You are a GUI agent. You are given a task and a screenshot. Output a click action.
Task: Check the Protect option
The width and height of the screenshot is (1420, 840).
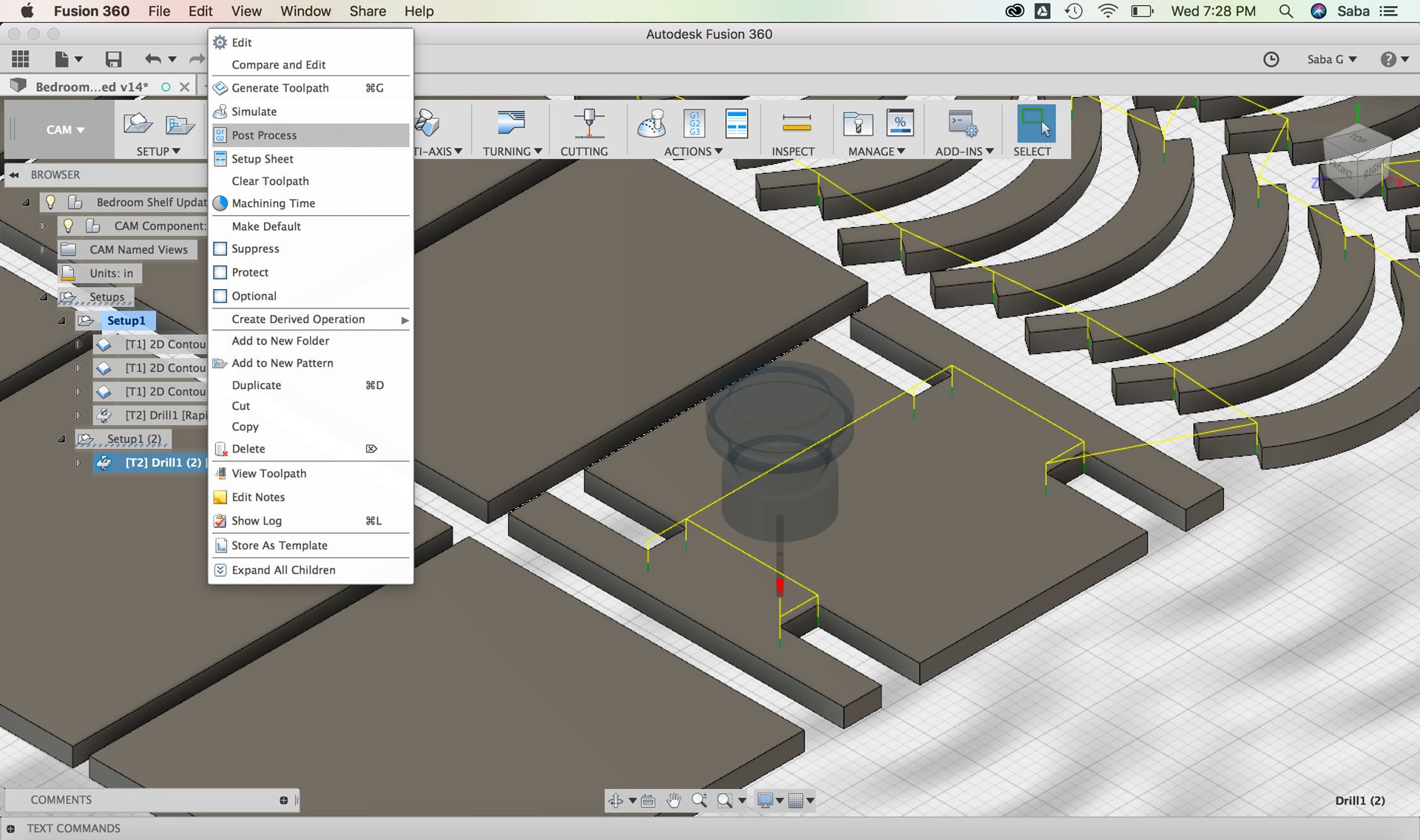click(x=220, y=273)
